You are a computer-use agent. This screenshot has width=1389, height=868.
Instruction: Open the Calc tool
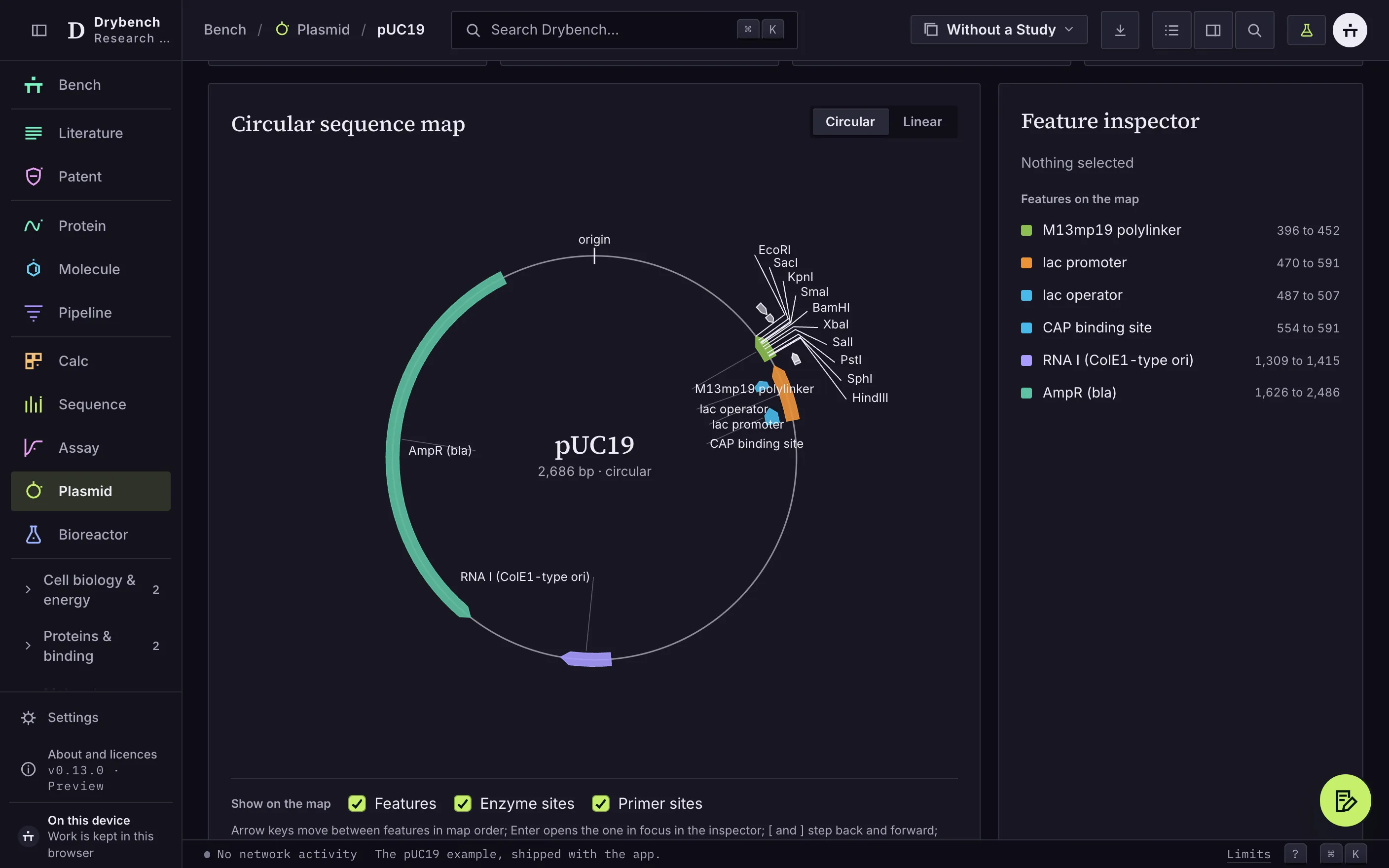91,361
